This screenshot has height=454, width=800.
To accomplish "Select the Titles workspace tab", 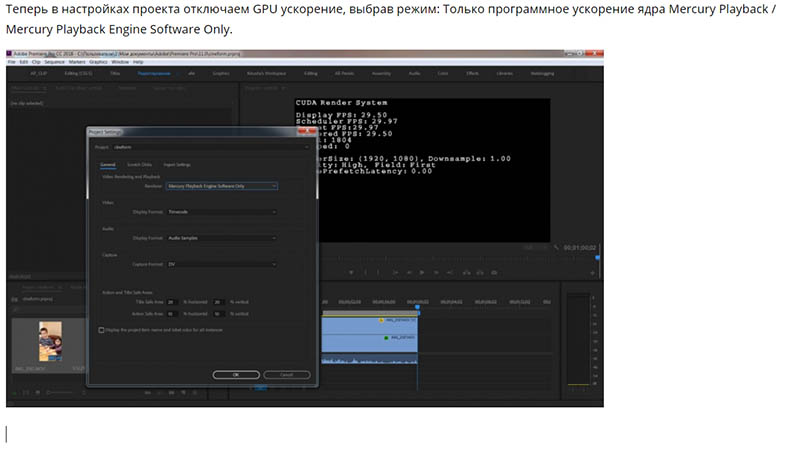I will tap(115, 73).
